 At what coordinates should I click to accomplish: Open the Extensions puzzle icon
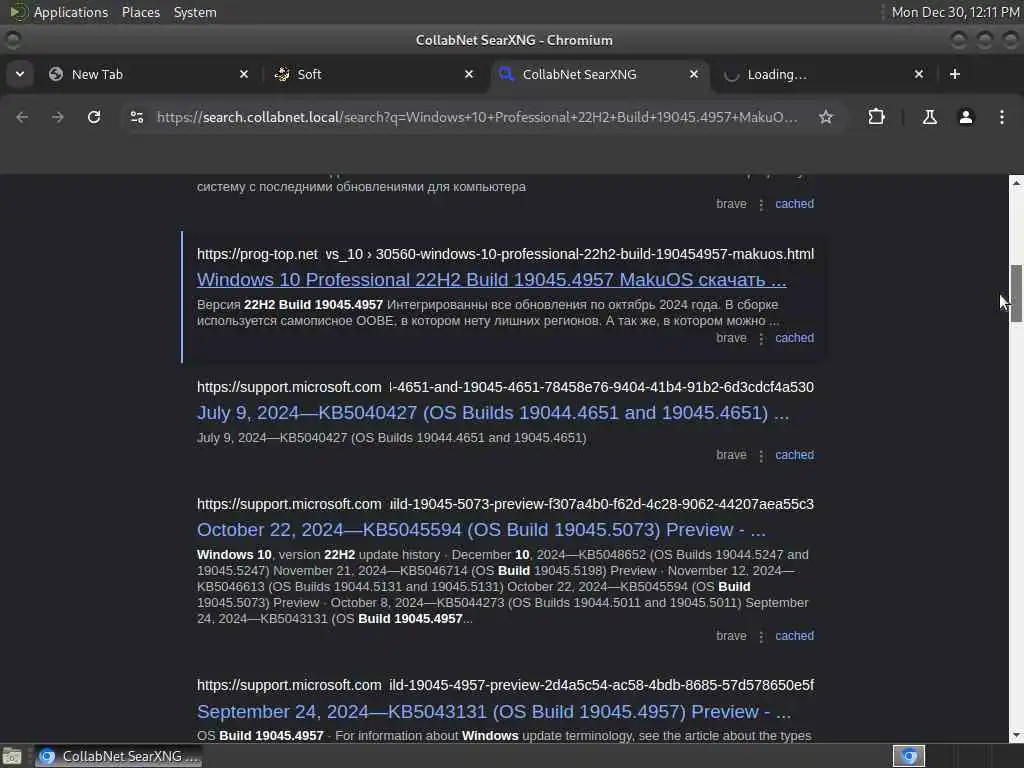click(876, 117)
